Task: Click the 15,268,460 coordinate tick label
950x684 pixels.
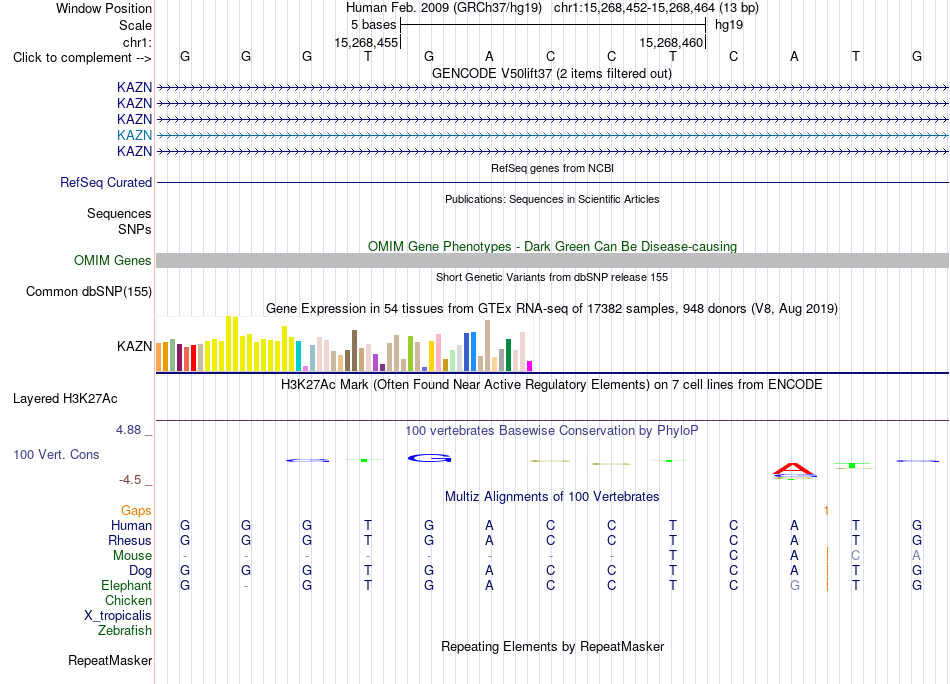Action: tap(671, 42)
